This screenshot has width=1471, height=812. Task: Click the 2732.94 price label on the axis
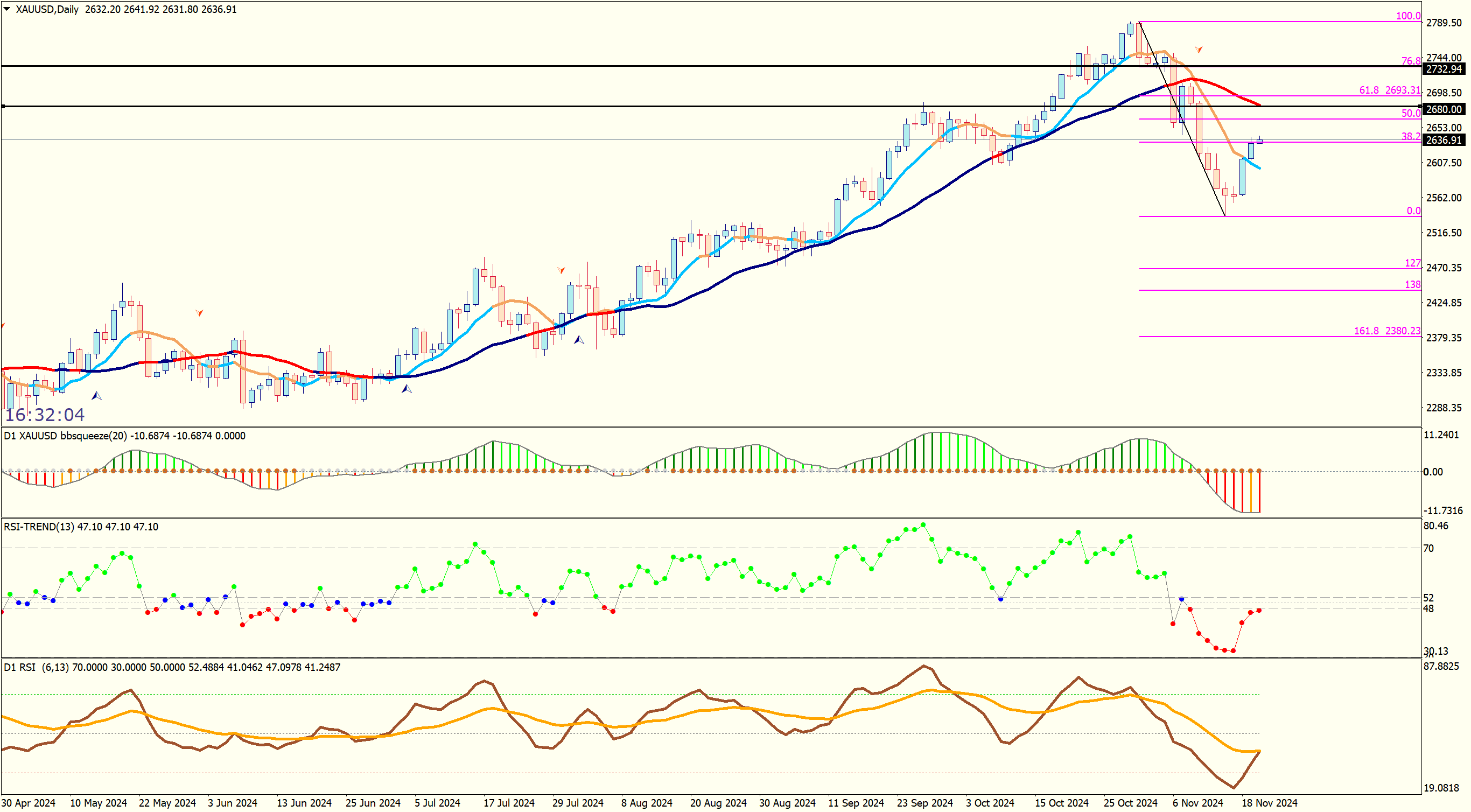point(1444,69)
